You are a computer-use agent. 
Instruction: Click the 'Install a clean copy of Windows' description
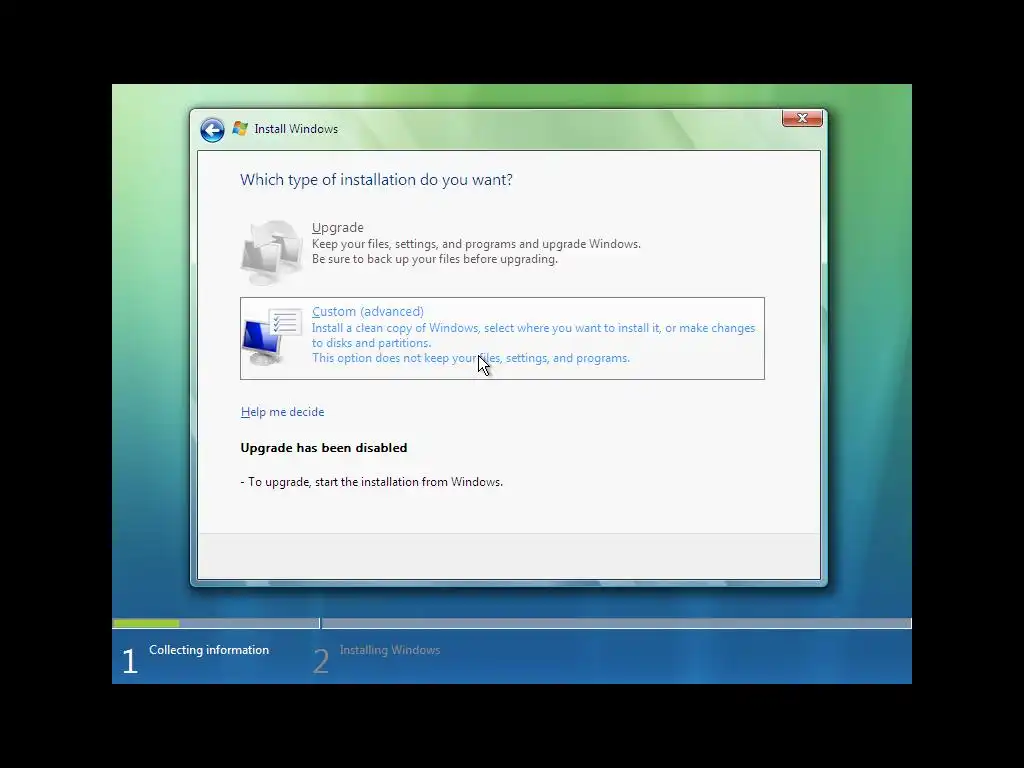click(x=534, y=336)
